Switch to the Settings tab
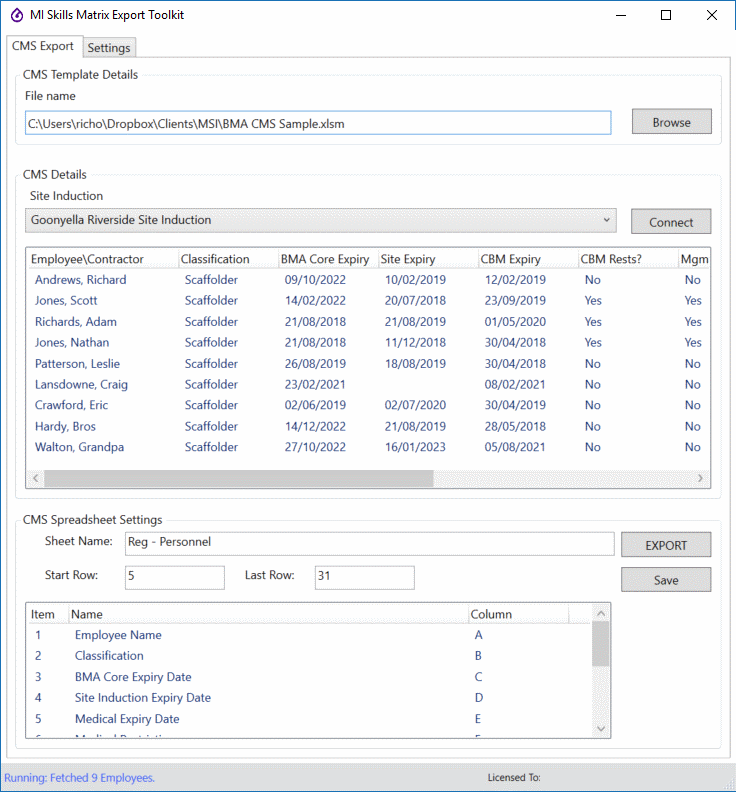736x792 pixels. [x=109, y=48]
